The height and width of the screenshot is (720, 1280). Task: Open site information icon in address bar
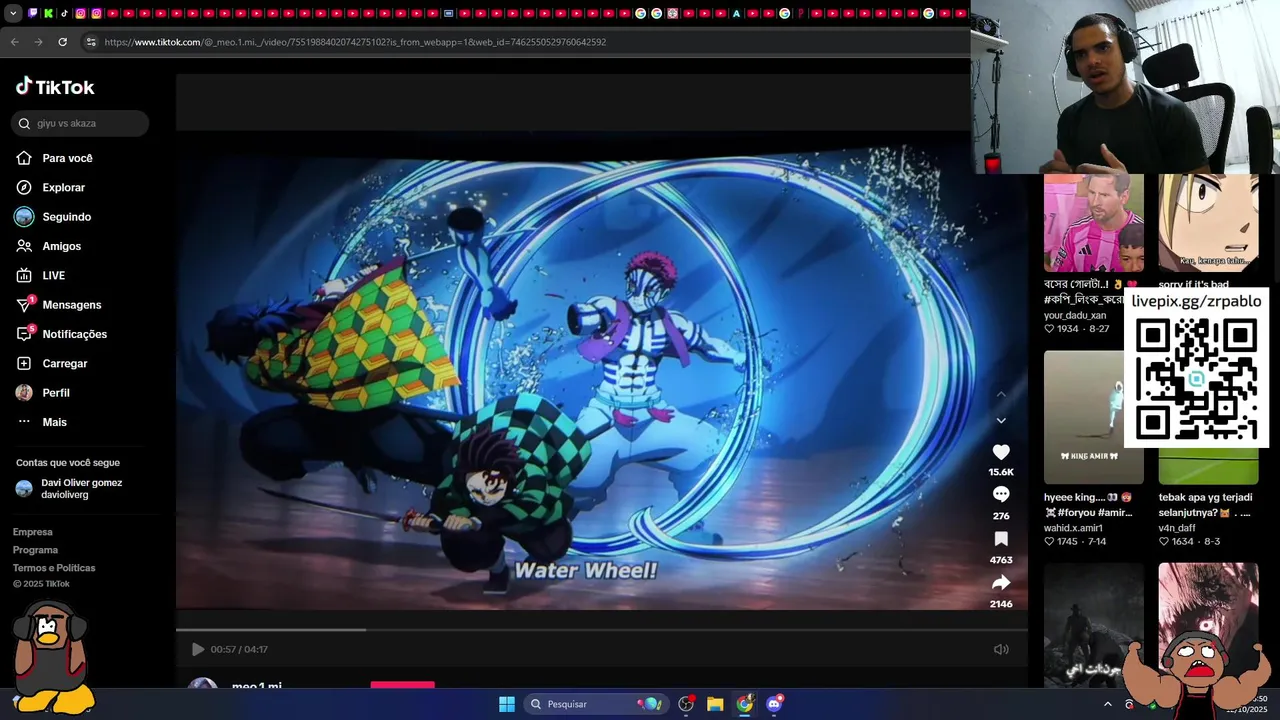tap(91, 42)
